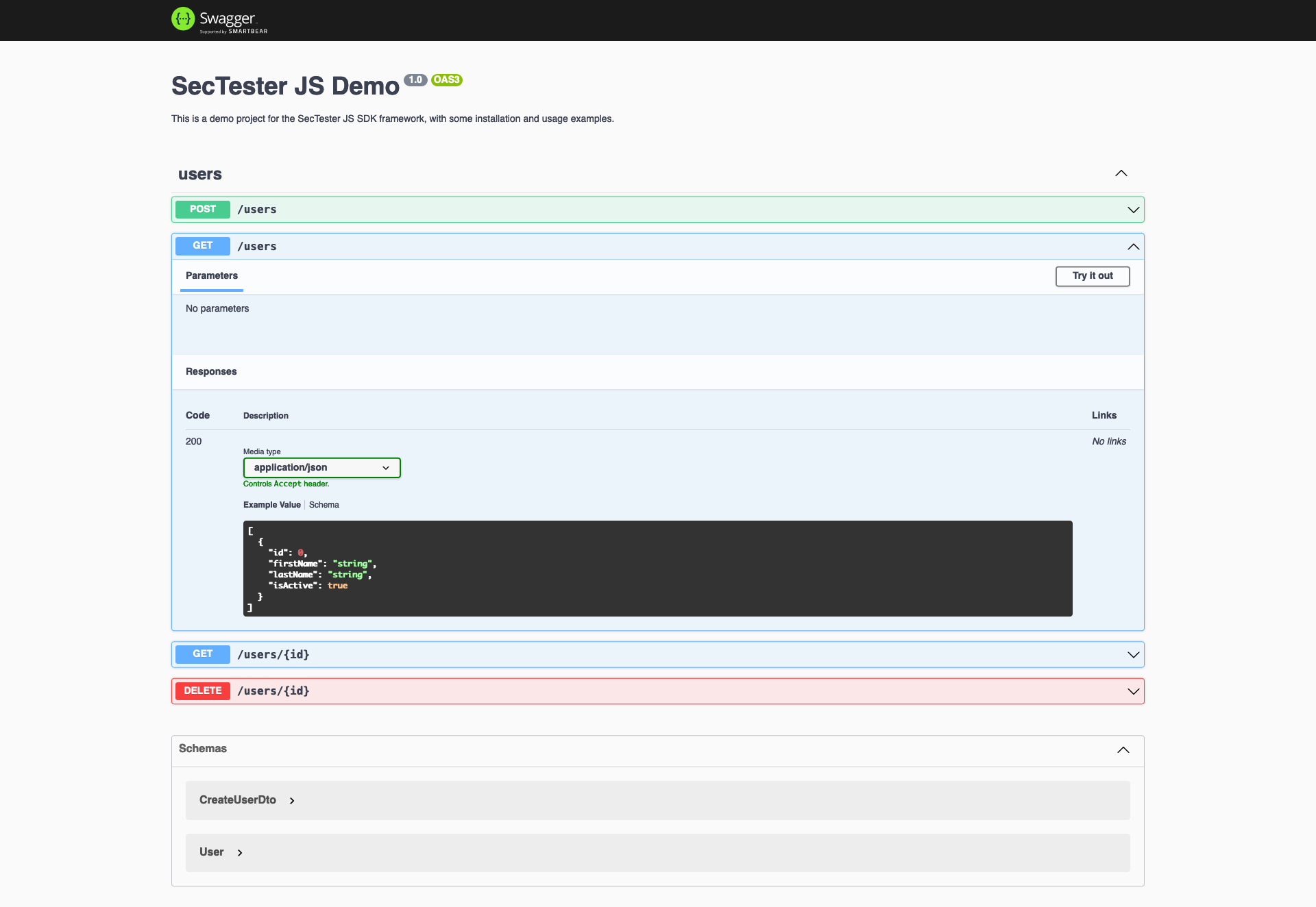Expand the User schema arrow

[x=240, y=853]
